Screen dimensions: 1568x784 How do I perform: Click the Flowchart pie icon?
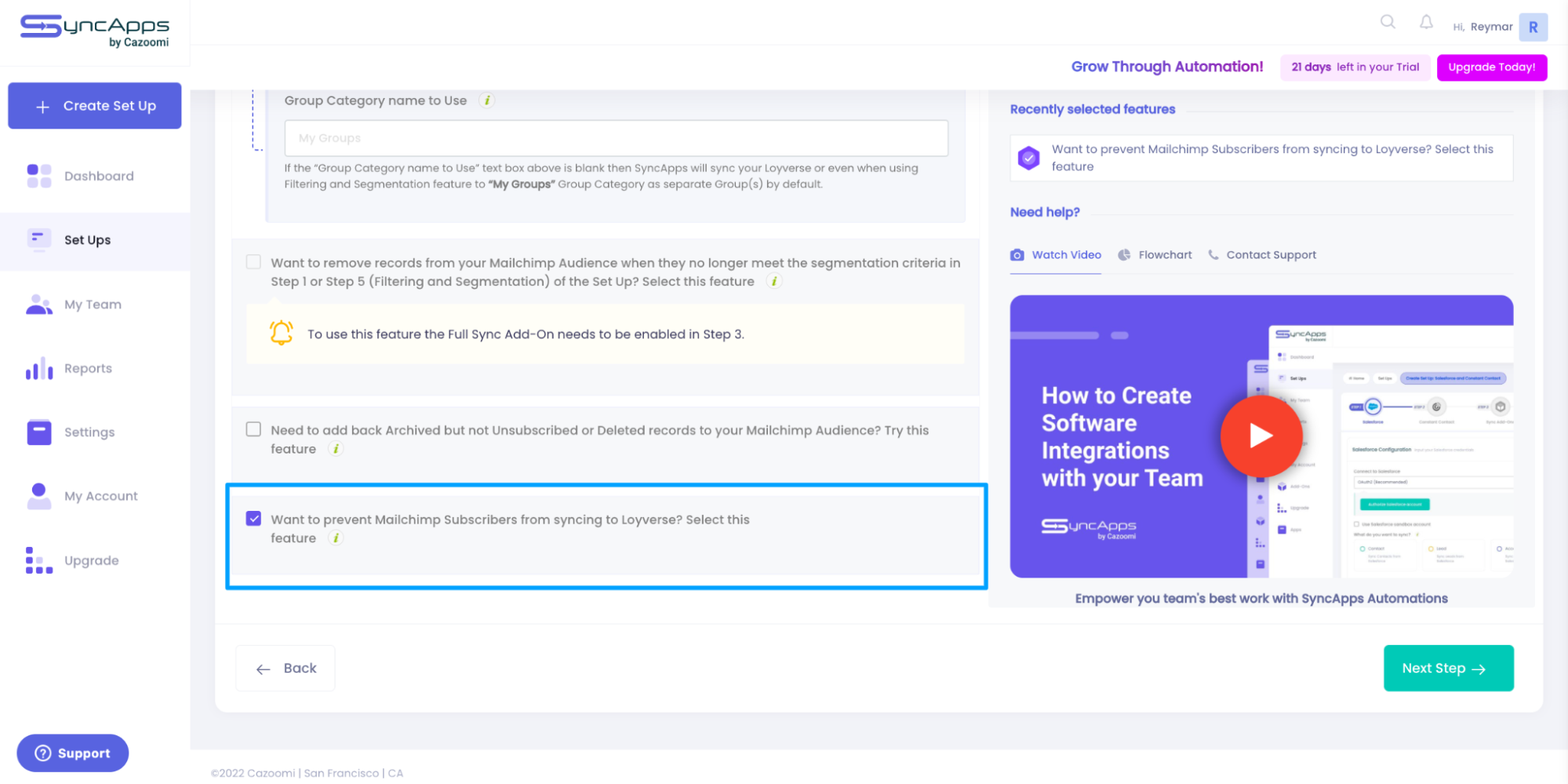click(1124, 255)
